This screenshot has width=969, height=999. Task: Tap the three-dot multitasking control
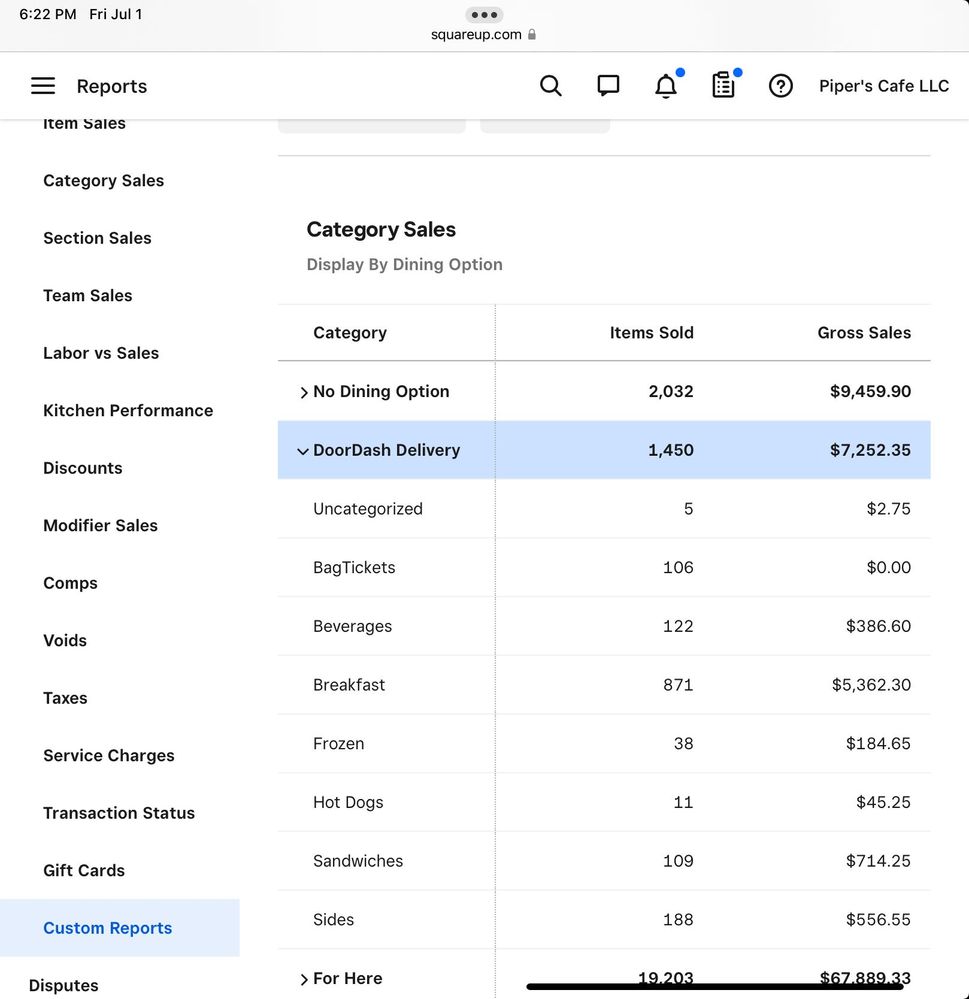(x=484, y=15)
